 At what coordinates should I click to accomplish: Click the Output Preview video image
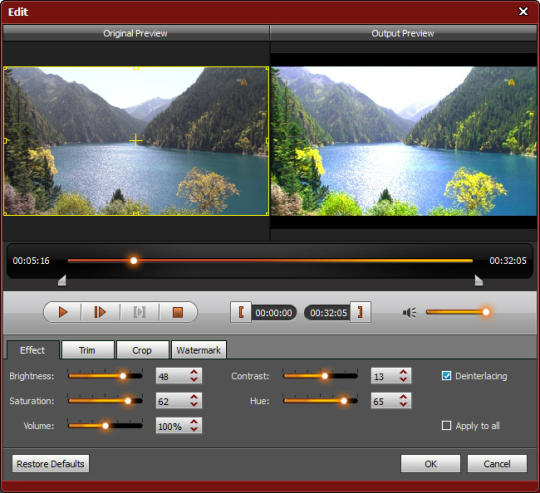[404, 141]
